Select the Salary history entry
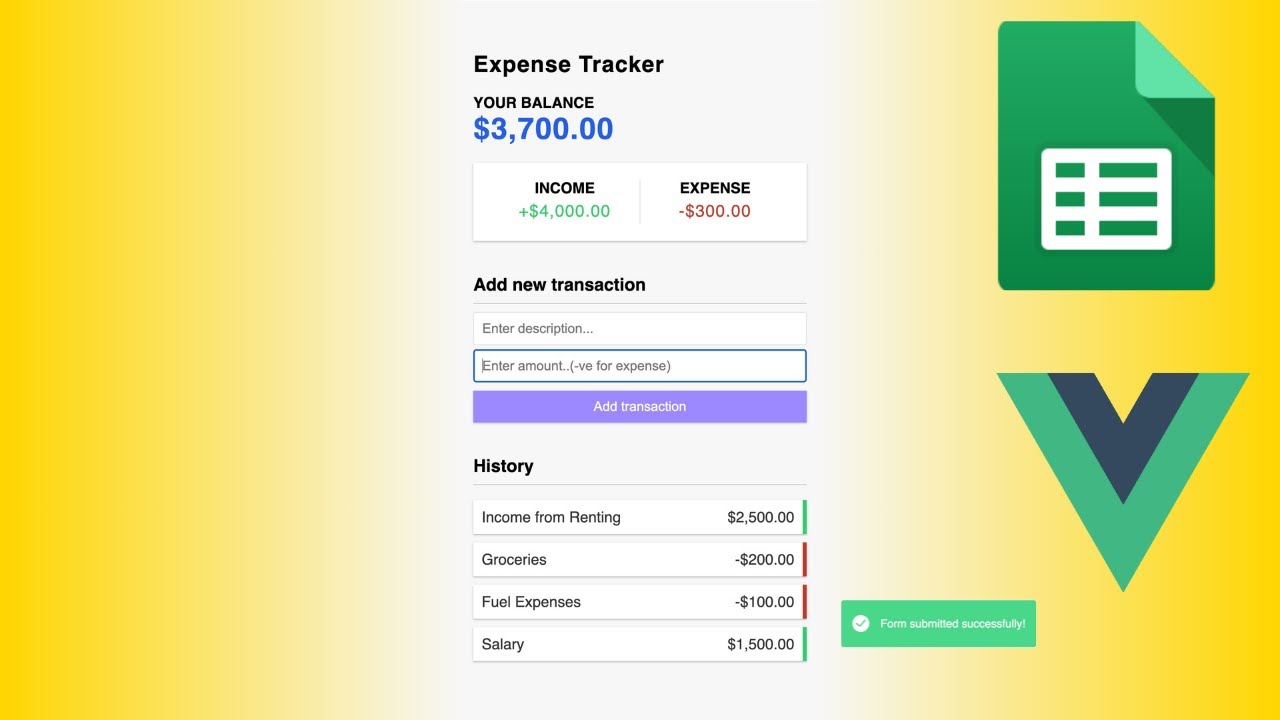 640,644
